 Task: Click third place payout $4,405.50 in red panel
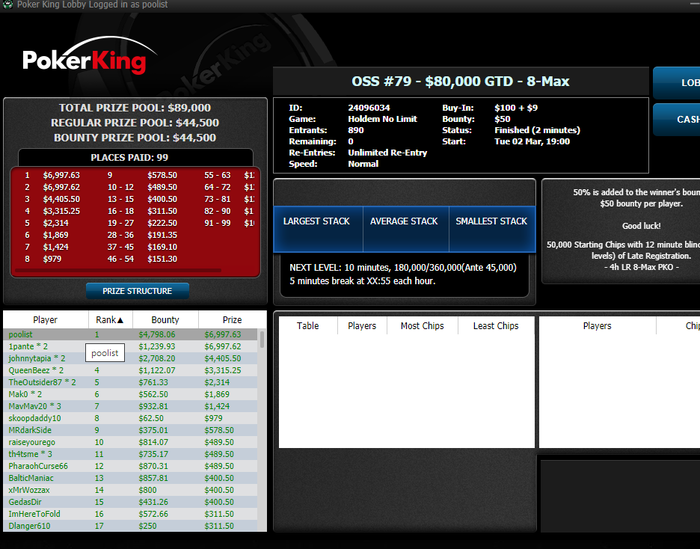(x=61, y=200)
